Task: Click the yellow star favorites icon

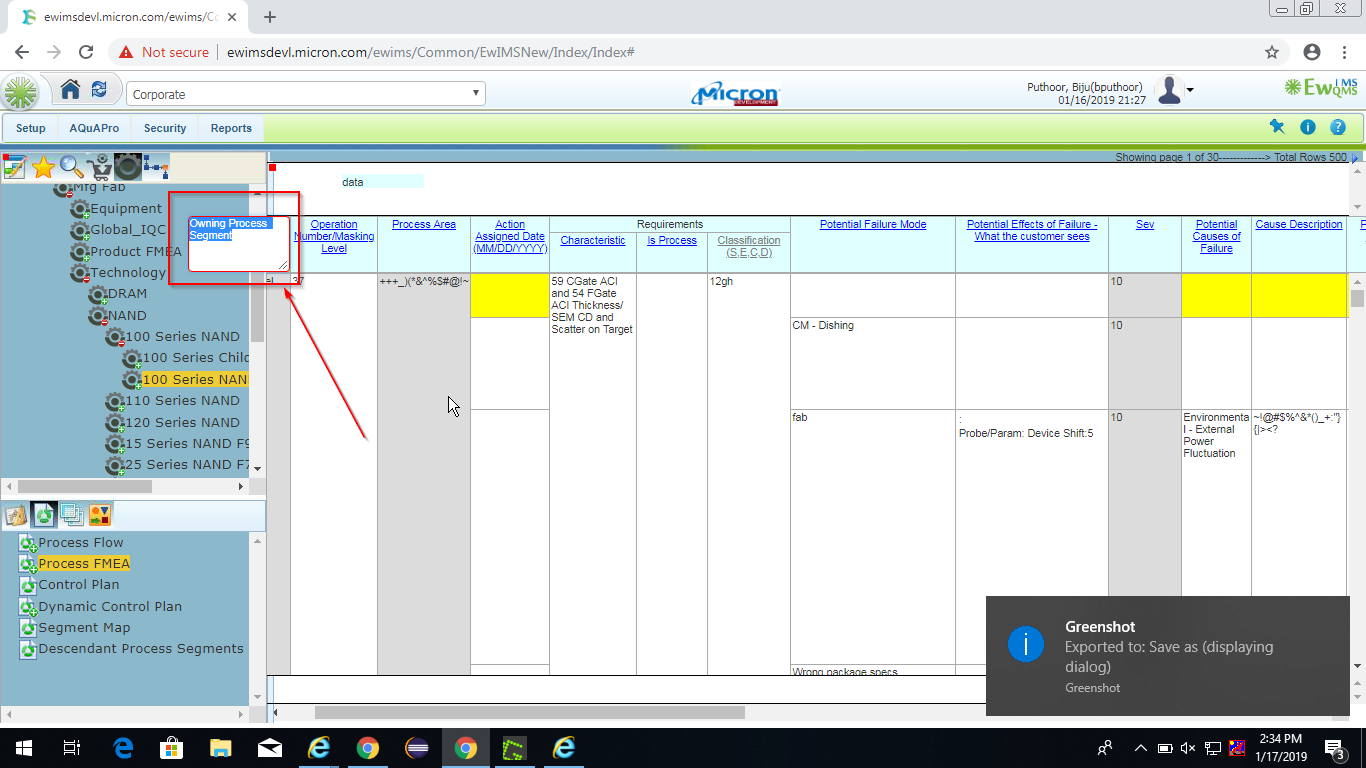Action: (42, 167)
